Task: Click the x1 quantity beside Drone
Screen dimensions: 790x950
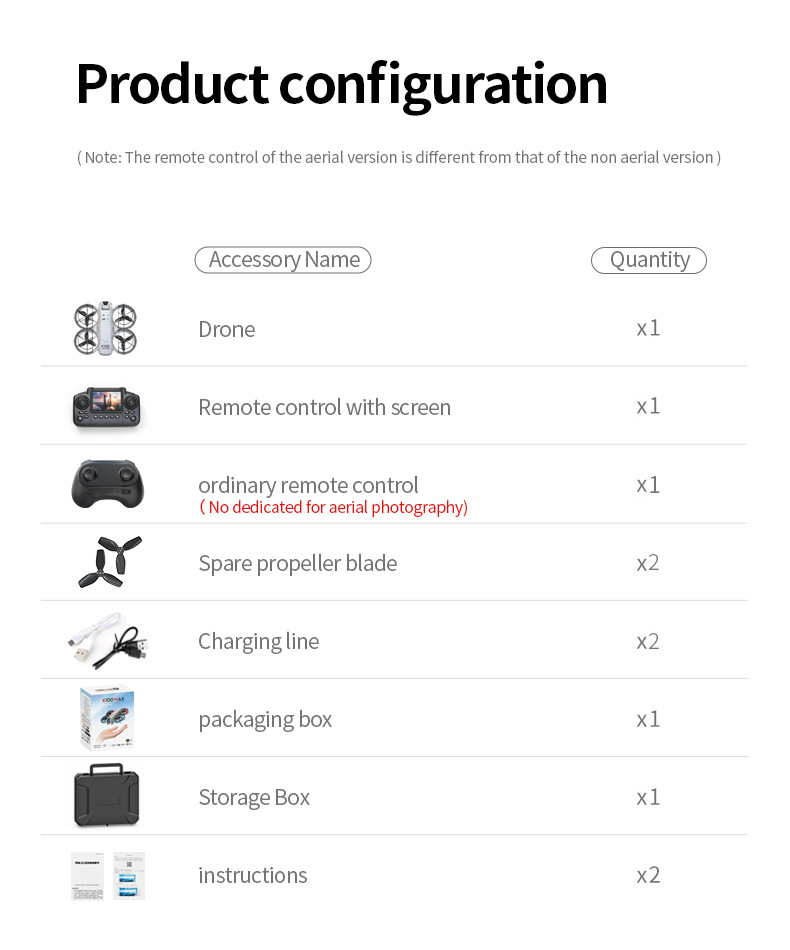Action: click(648, 328)
